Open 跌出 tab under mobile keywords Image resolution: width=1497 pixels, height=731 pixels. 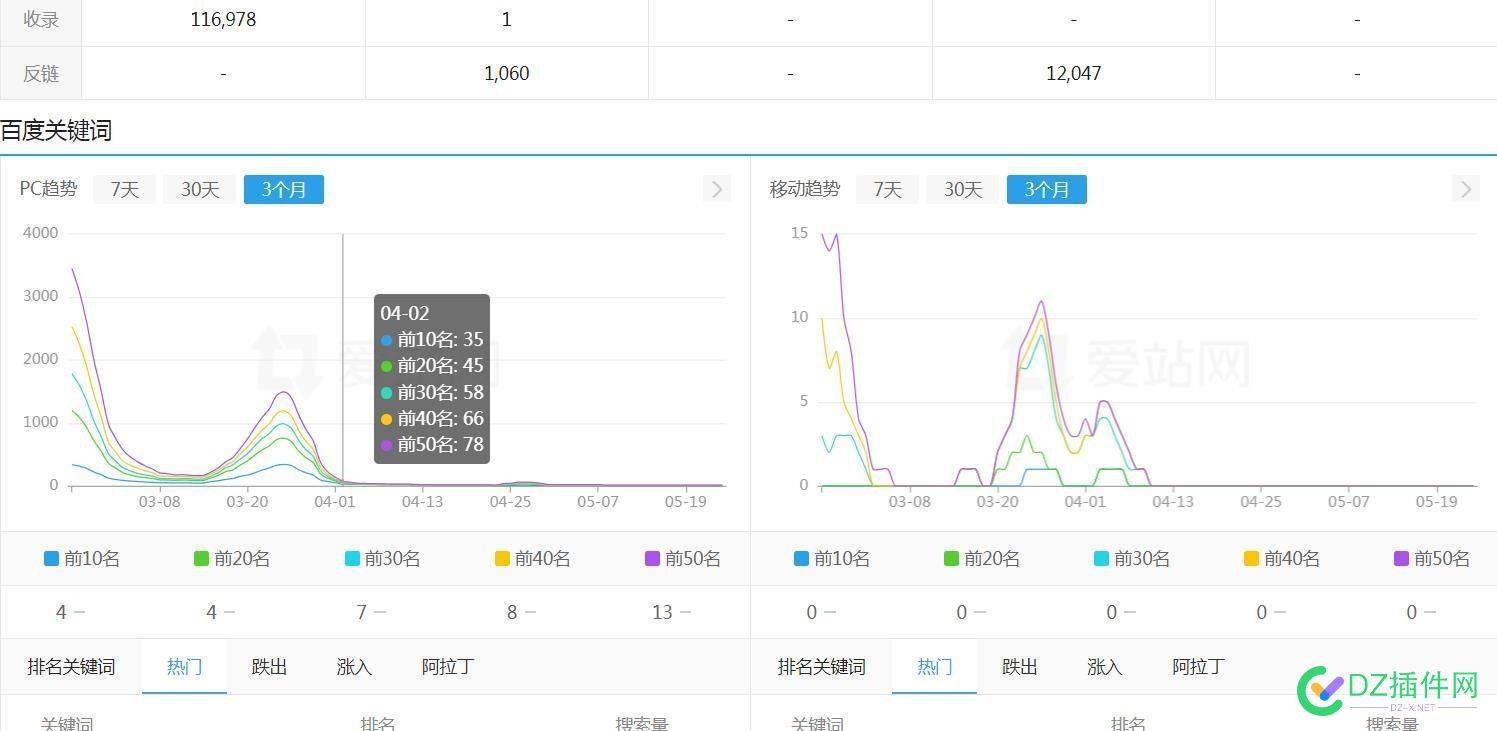[x=1019, y=667]
